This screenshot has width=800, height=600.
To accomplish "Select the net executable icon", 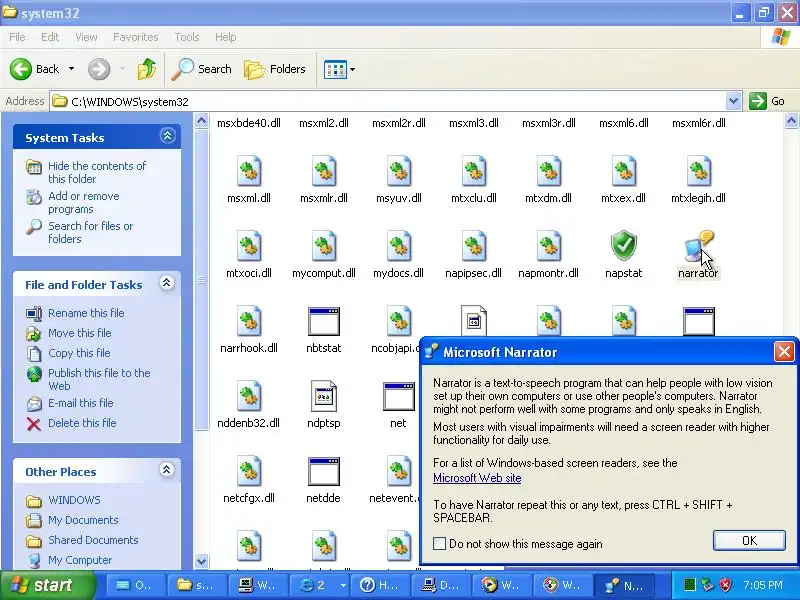I will 399,396.
